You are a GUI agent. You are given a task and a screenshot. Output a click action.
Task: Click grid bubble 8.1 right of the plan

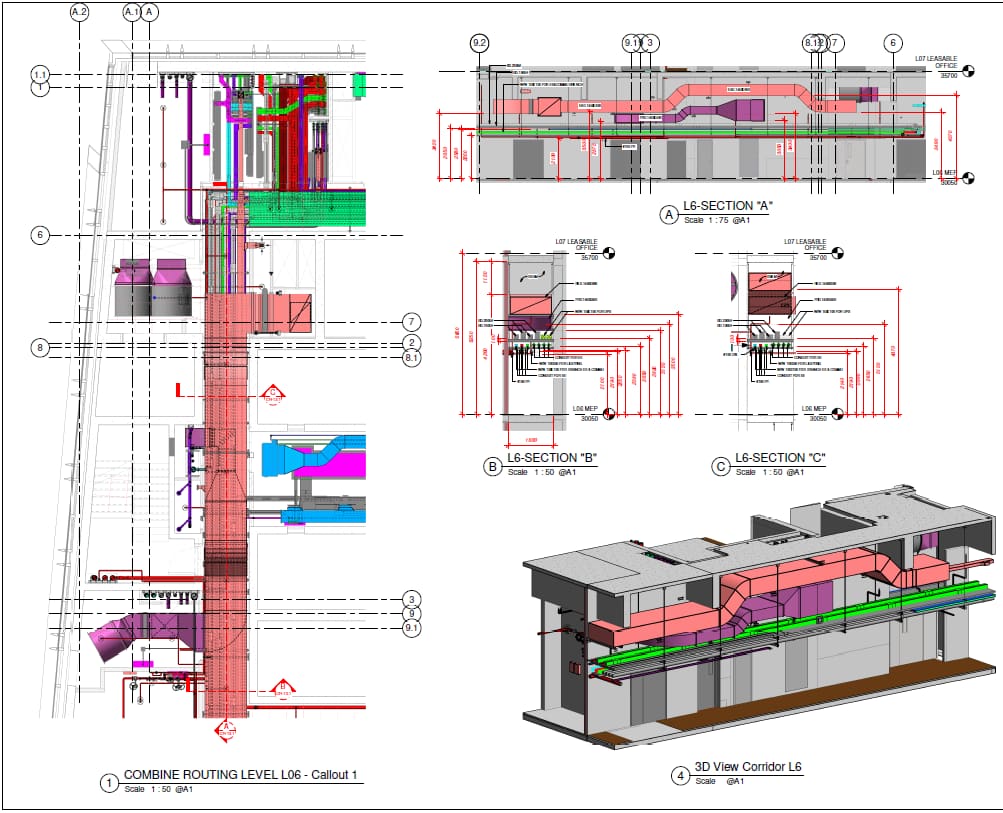(412, 358)
